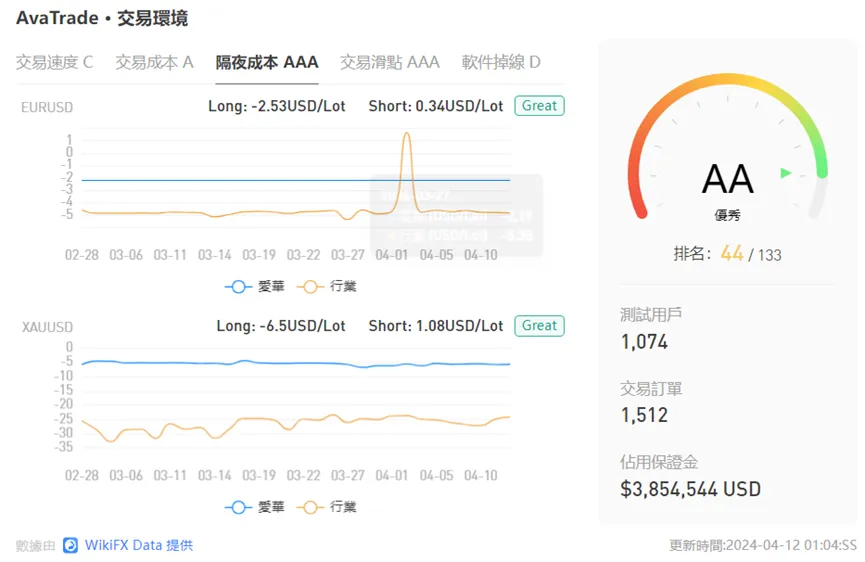Screen dimensions: 865x562
Task: Click the 優秀 label under the gauge
Action: point(728,216)
